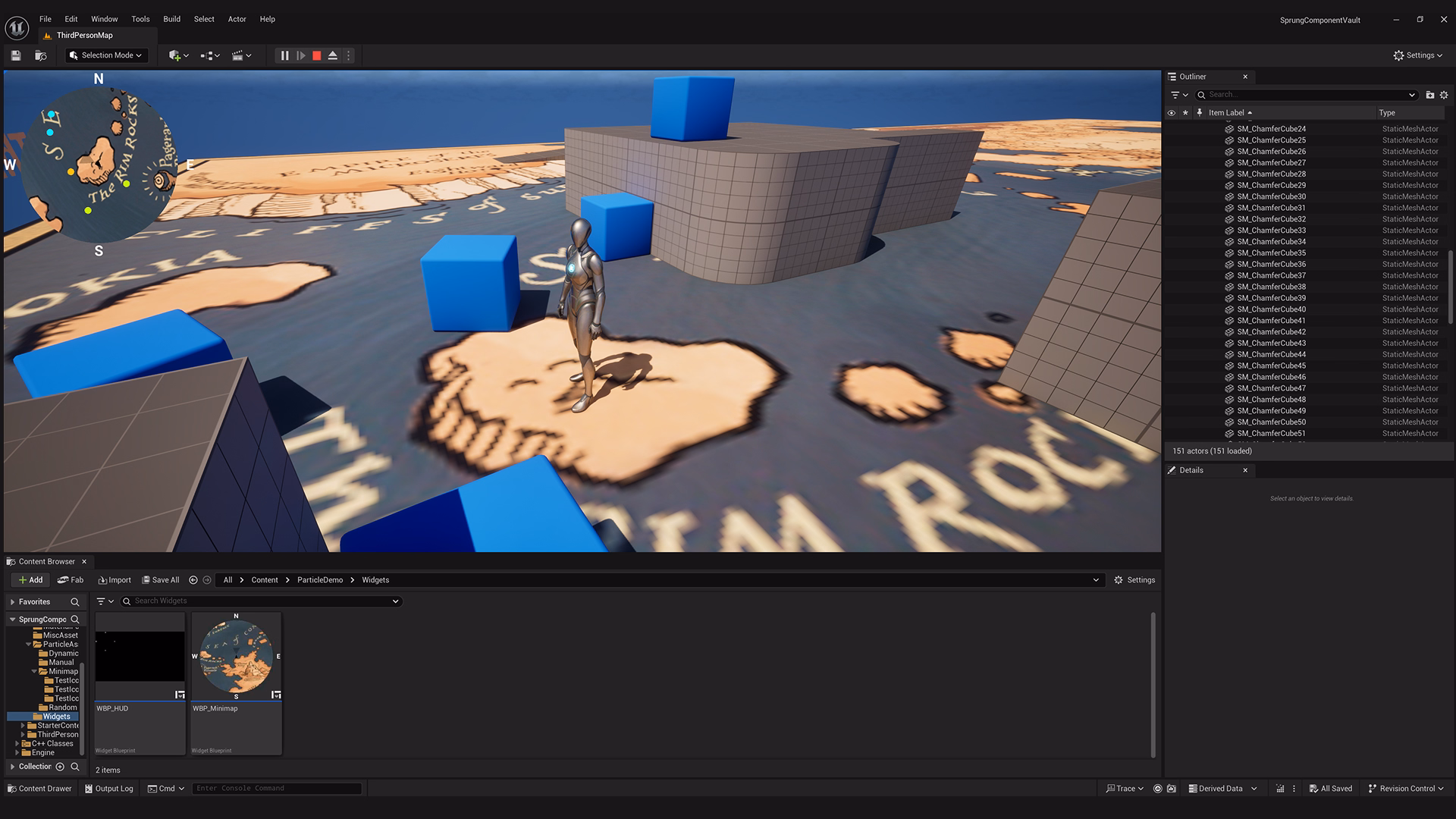Image resolution: width=1456 pixels, height=819 pixels.
Task: Select the WBP_Minimap widget thumbnail
Action: tap(236, 657)
